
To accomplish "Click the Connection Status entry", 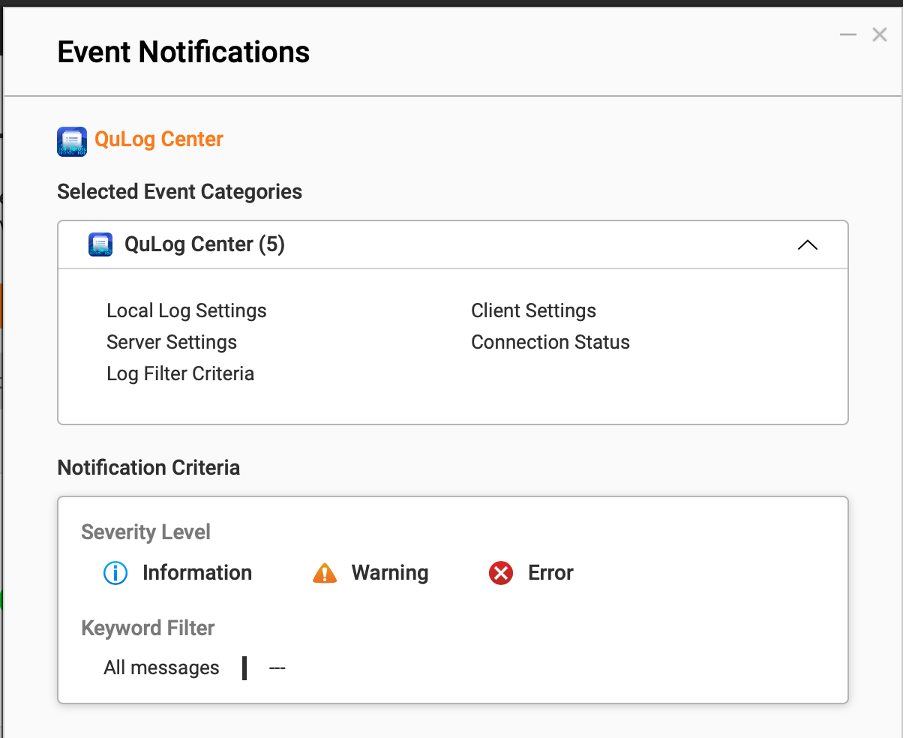I will point(550,342).
